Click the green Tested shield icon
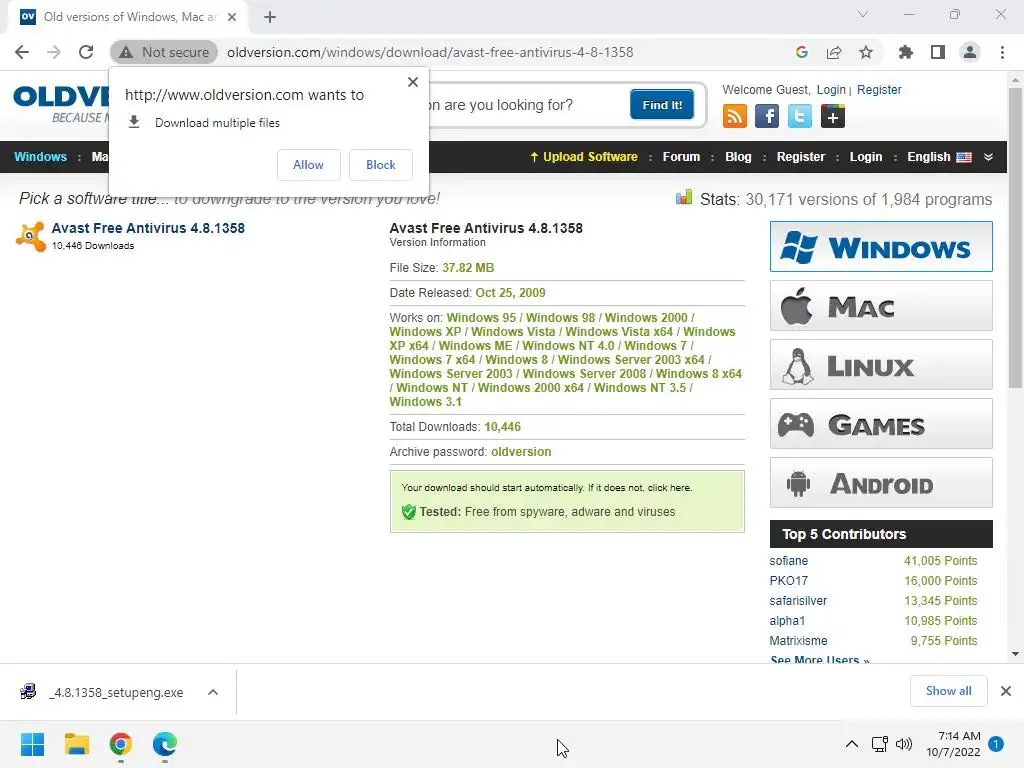 pyautogui.click(x=409, y=512)
